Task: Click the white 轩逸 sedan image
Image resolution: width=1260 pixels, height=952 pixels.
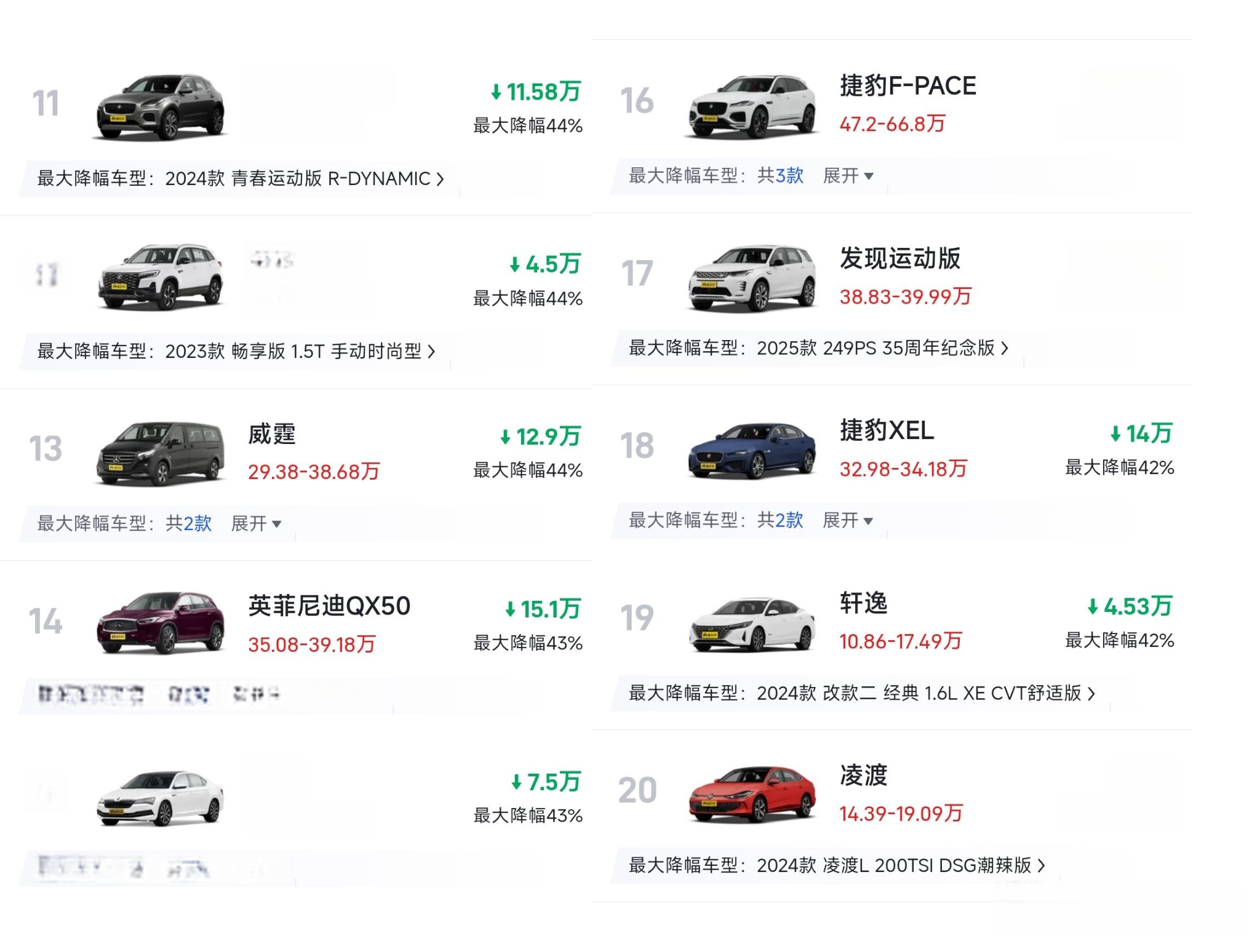Action: pyautogui.click(x=752, y=624)
